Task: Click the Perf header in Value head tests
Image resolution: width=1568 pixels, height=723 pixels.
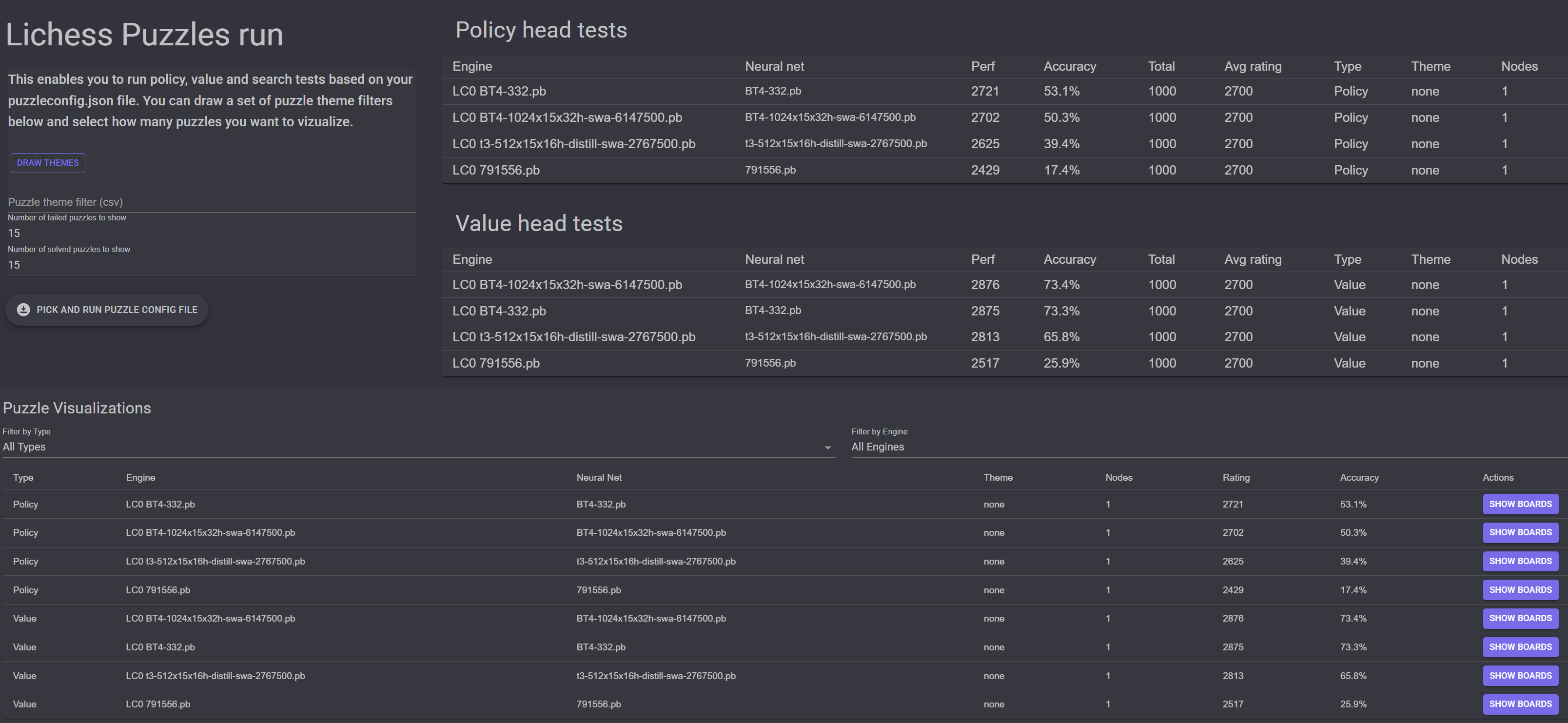Action: point(982,259)
